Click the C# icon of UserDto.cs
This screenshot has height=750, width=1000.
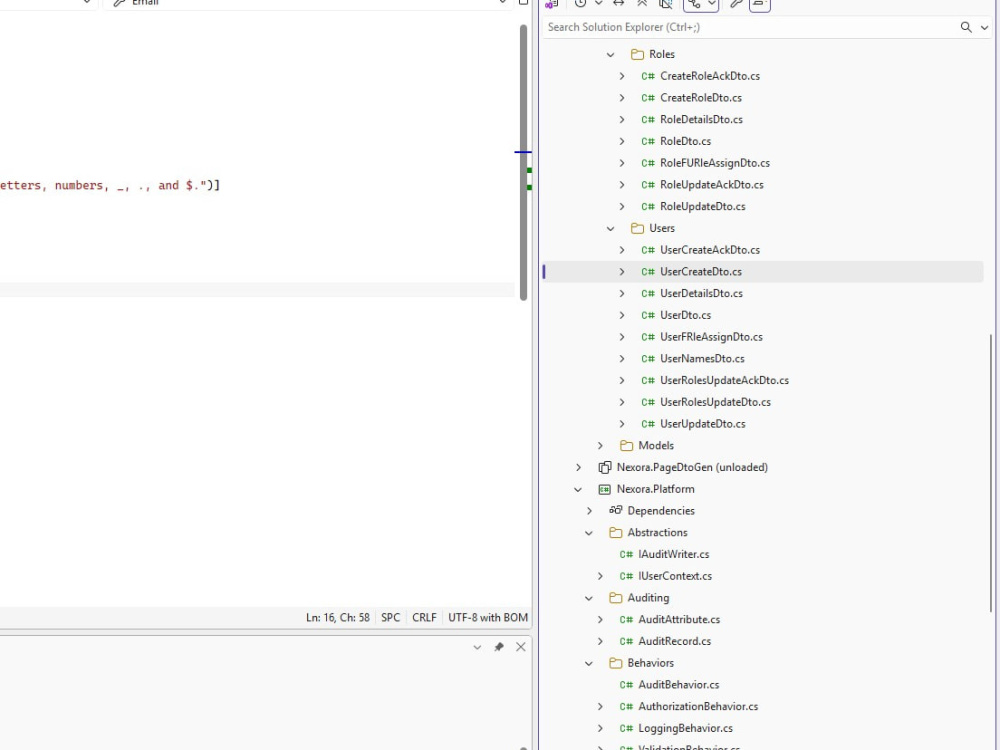648,315
